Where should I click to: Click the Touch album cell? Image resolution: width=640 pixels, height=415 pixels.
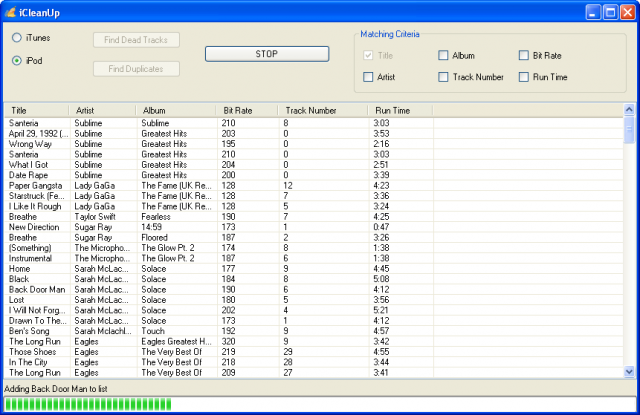tap(153, 331)
